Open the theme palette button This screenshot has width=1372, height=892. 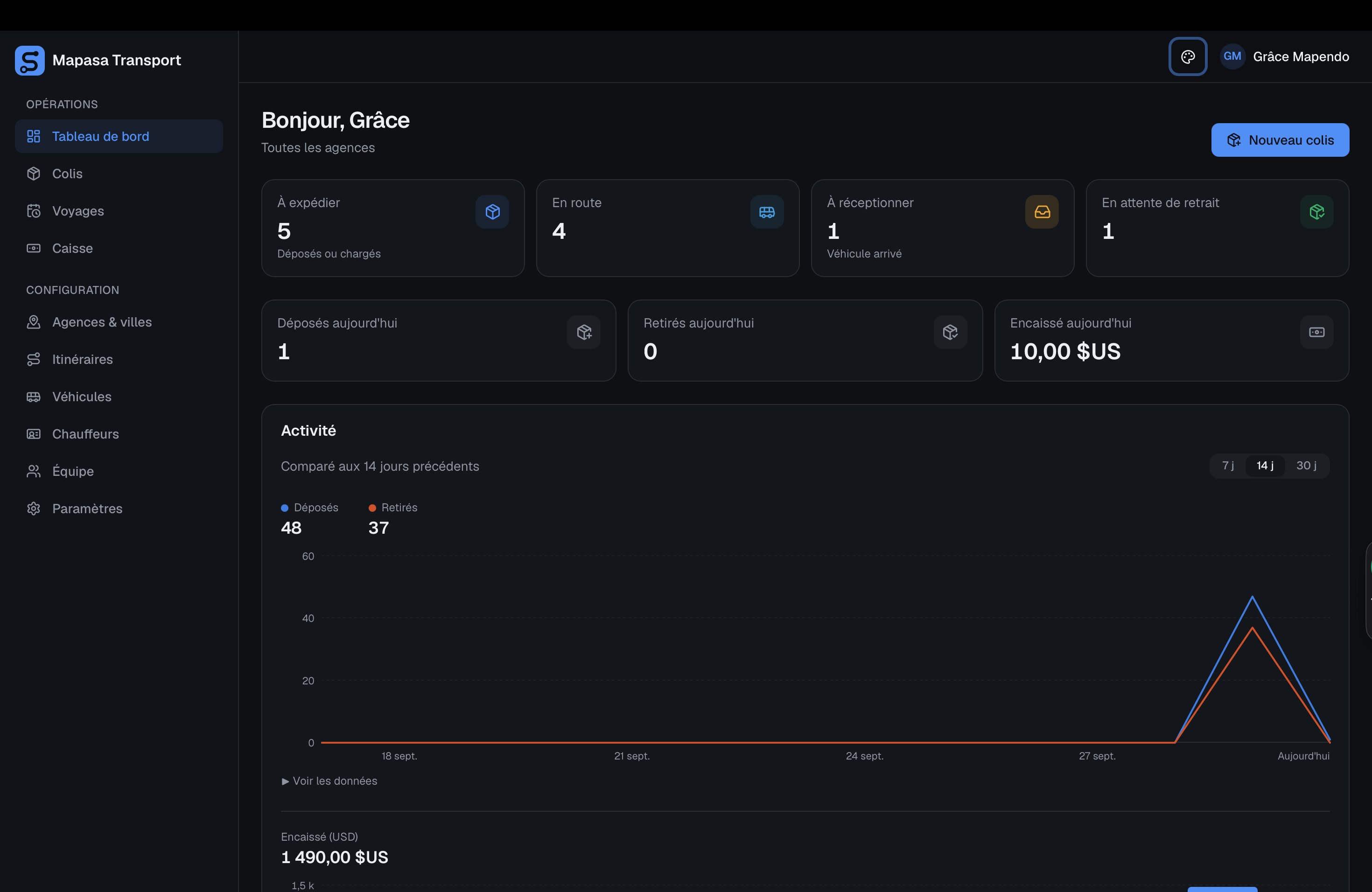tap(1188, 56)
